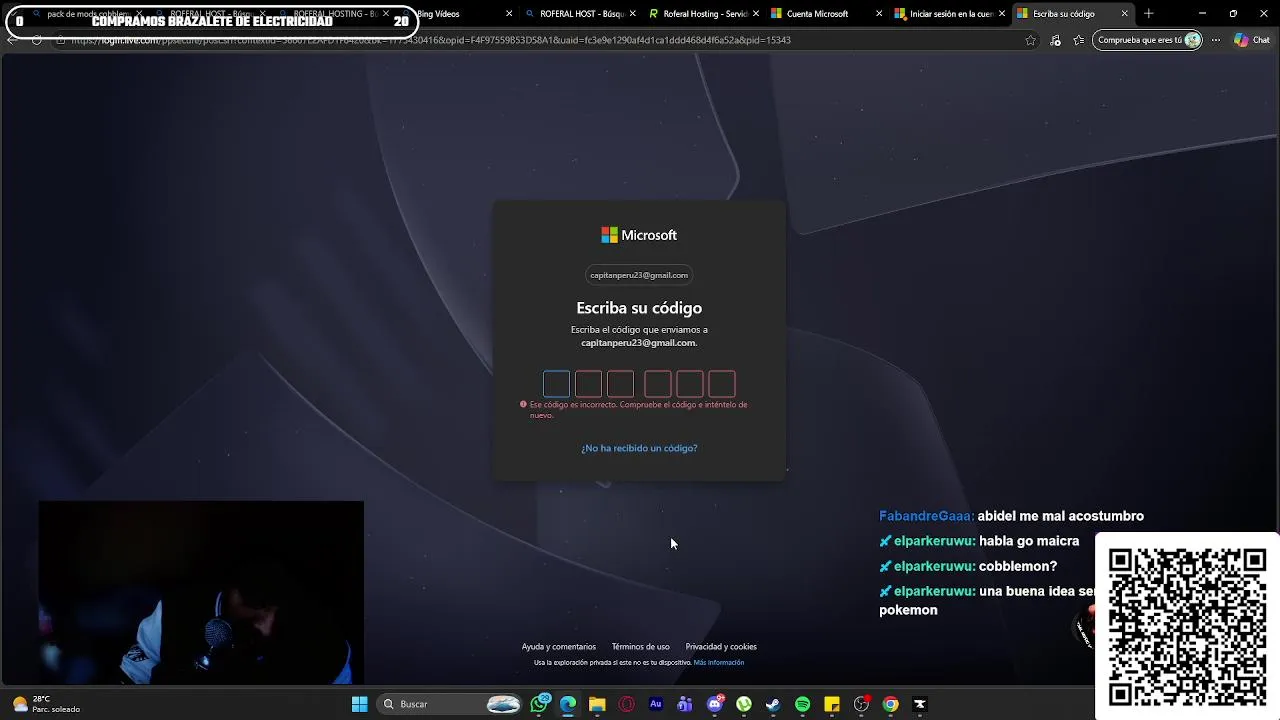Open OBS Studio from the taskbar
This screenshot has height=720, width=1280.
click(861, 704)
